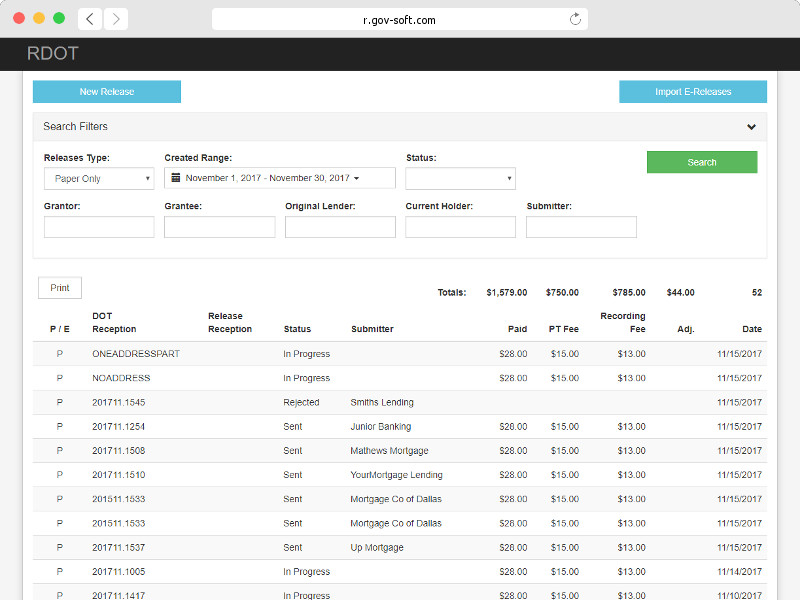
Task: Click submitter YourMortgage Lending
Action: tap(396, 475)
